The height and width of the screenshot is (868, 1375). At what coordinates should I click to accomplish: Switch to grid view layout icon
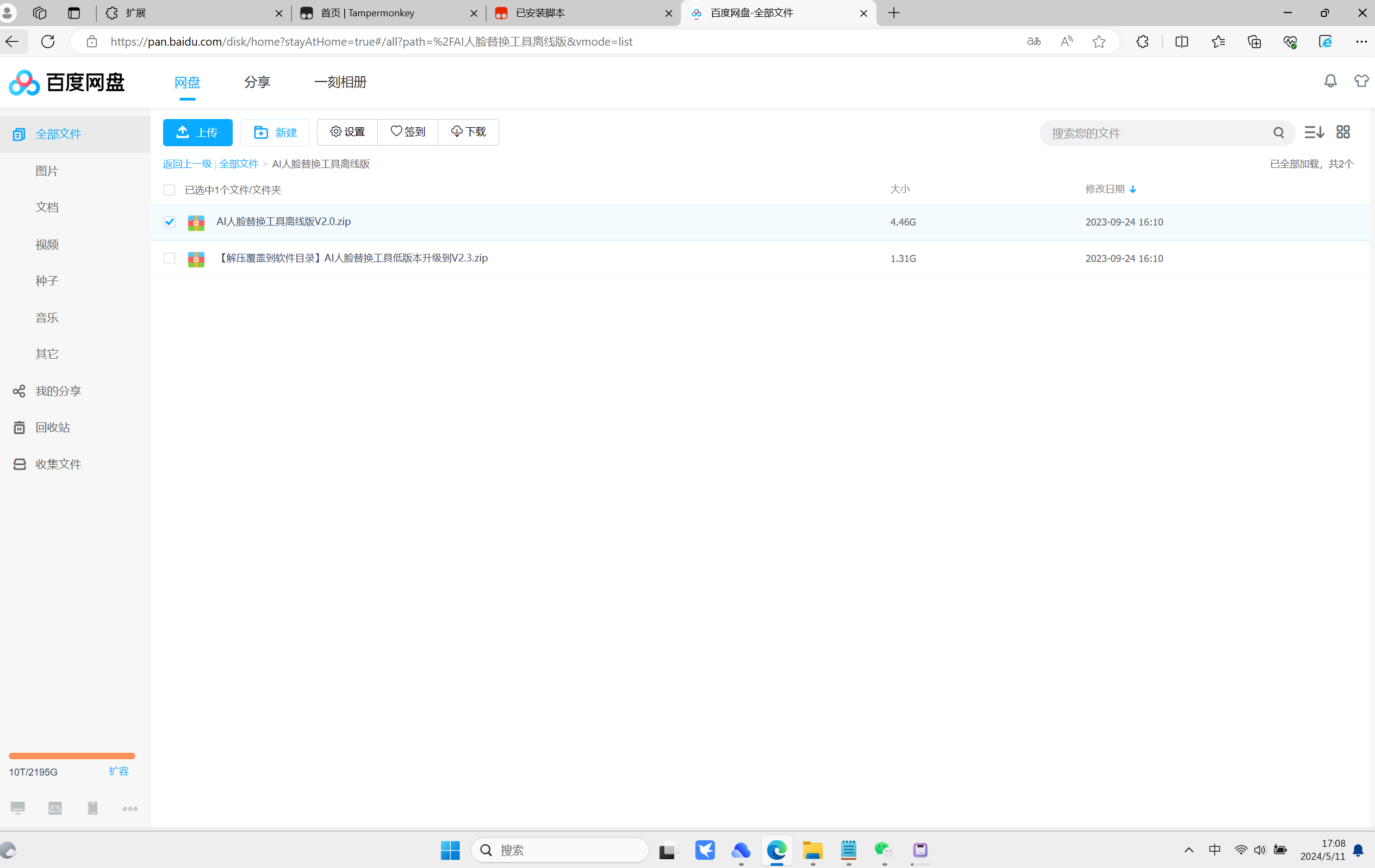1343,133
